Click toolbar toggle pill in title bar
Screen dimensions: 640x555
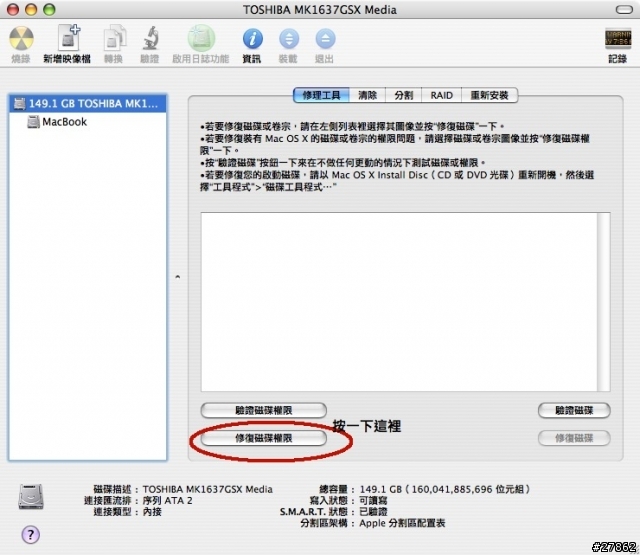(x=624, y=9)
